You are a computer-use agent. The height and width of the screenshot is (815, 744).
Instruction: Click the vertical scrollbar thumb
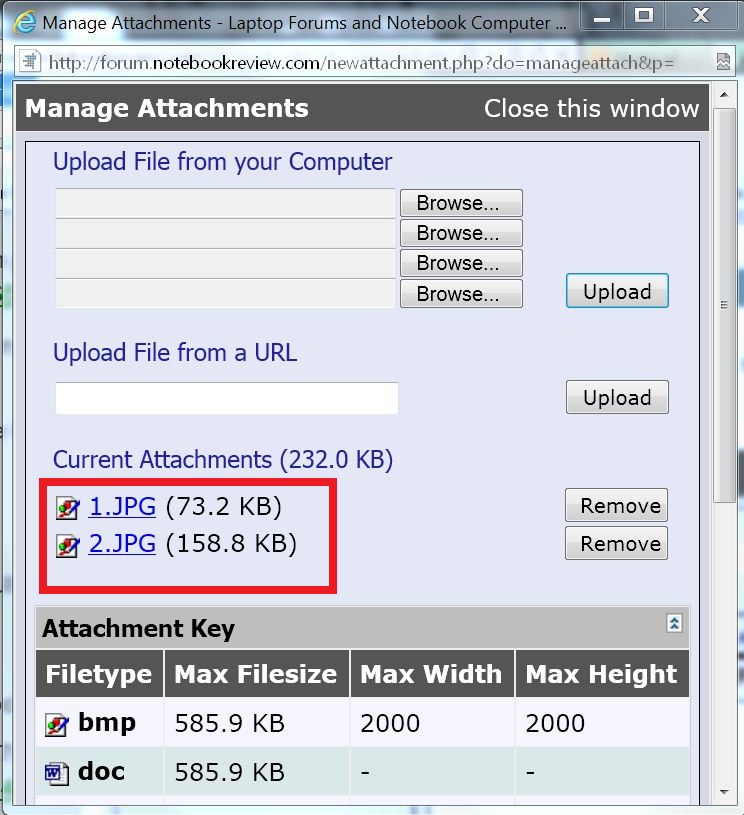point(724,305)
